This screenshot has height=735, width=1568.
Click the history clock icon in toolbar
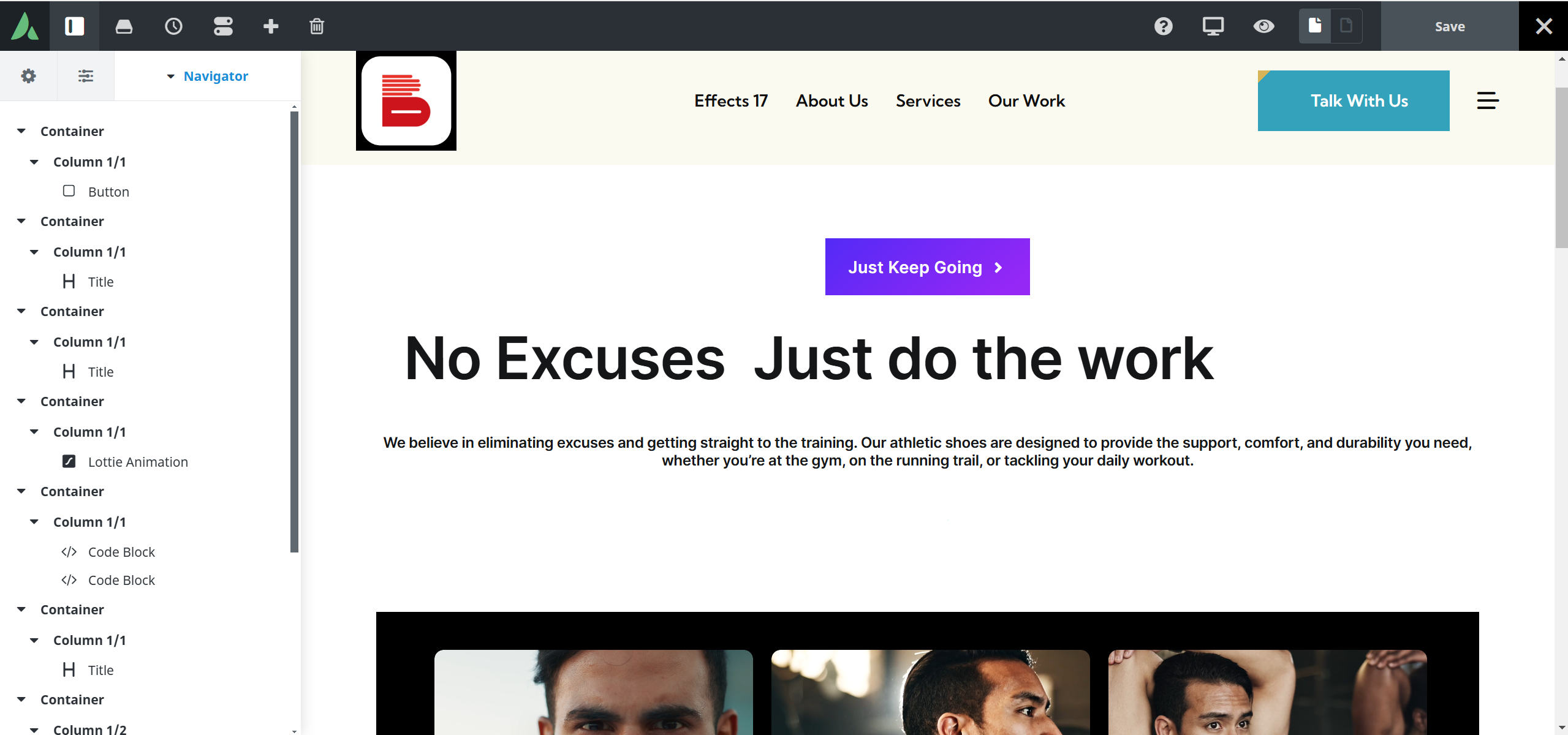173,26
